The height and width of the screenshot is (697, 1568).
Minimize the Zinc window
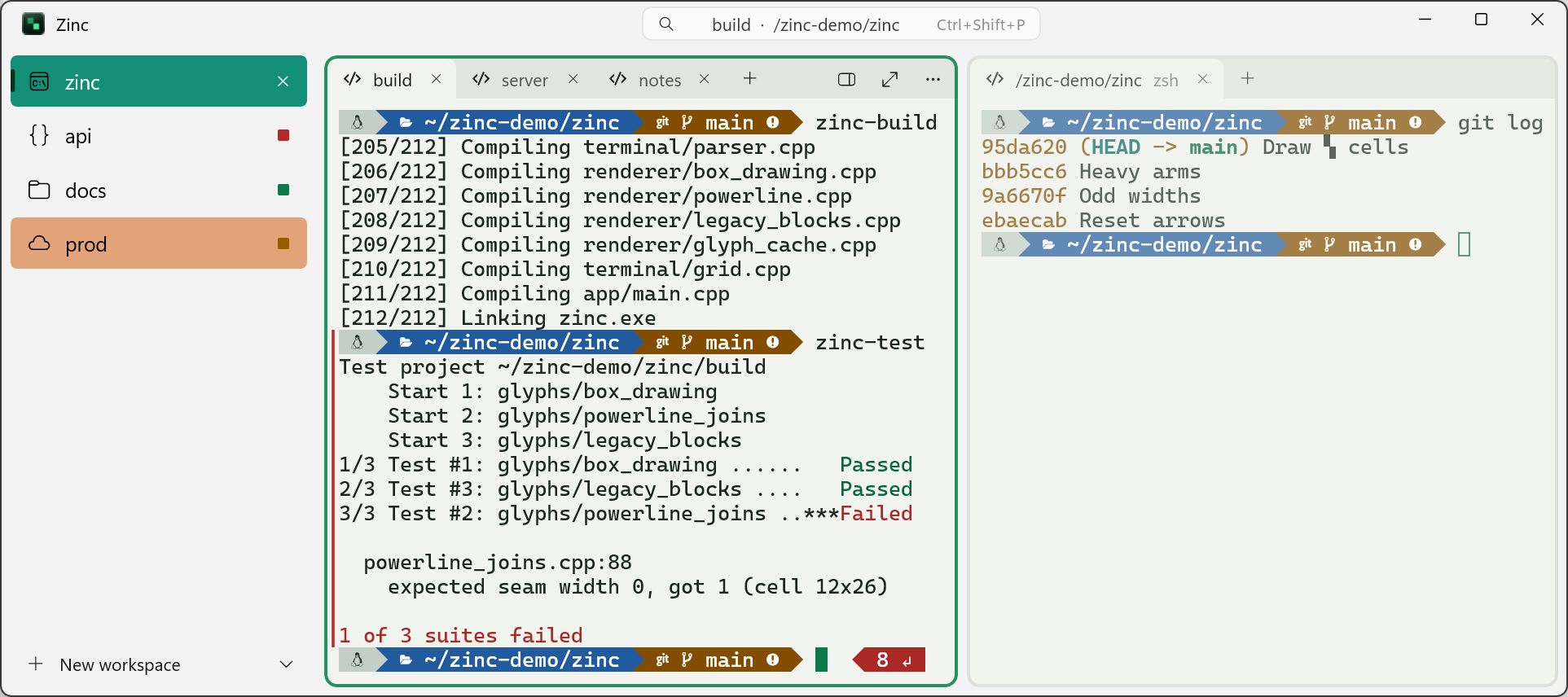pyautogui.click(x=1425, y=20)
